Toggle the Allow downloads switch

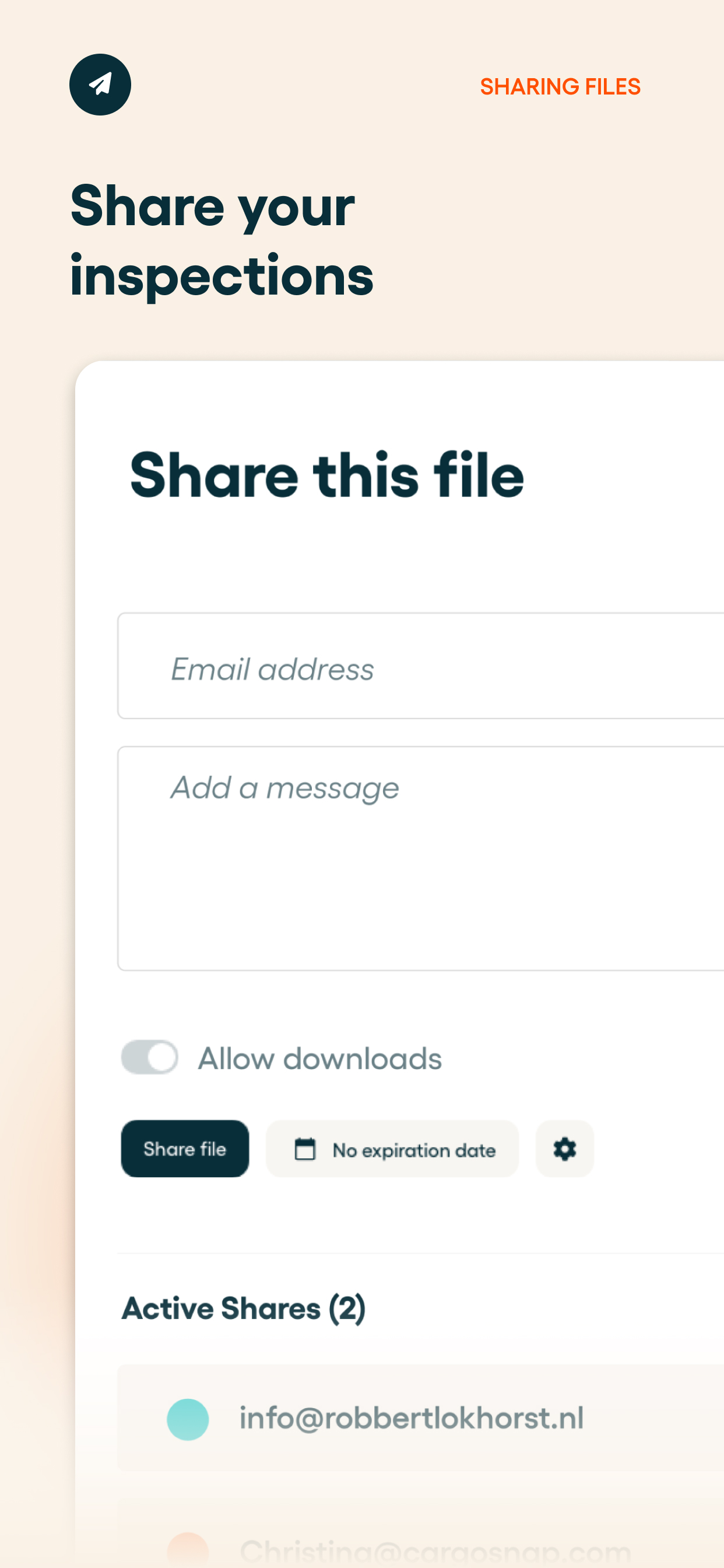click(150, 1058)
